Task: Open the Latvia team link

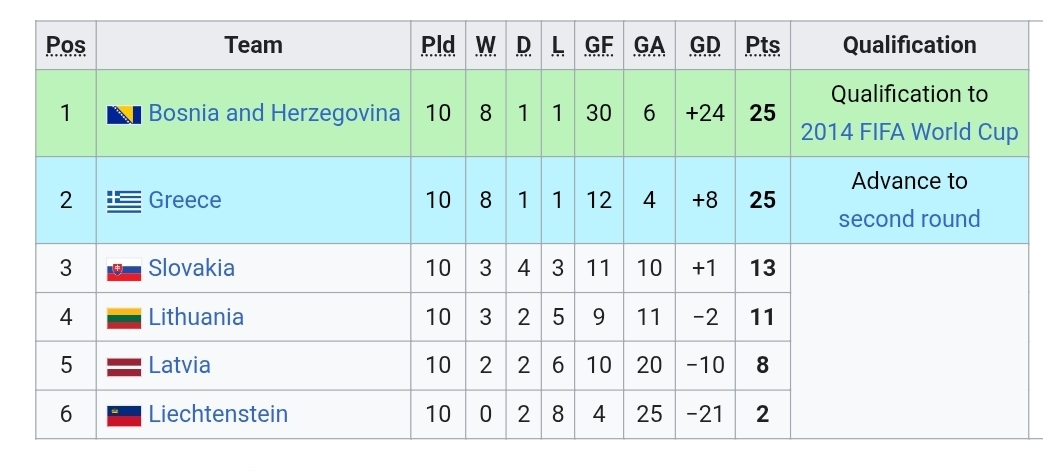Action: [x=179, y=365]
